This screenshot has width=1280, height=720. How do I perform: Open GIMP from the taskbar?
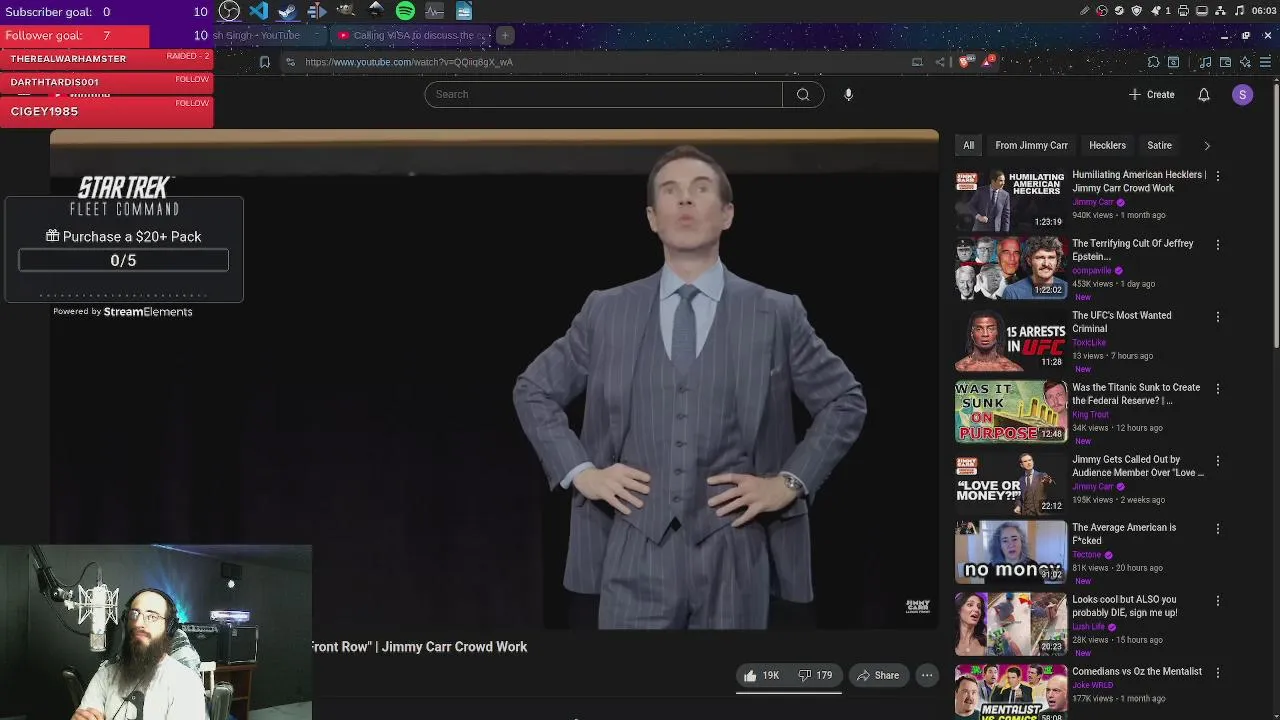point(346,11)
